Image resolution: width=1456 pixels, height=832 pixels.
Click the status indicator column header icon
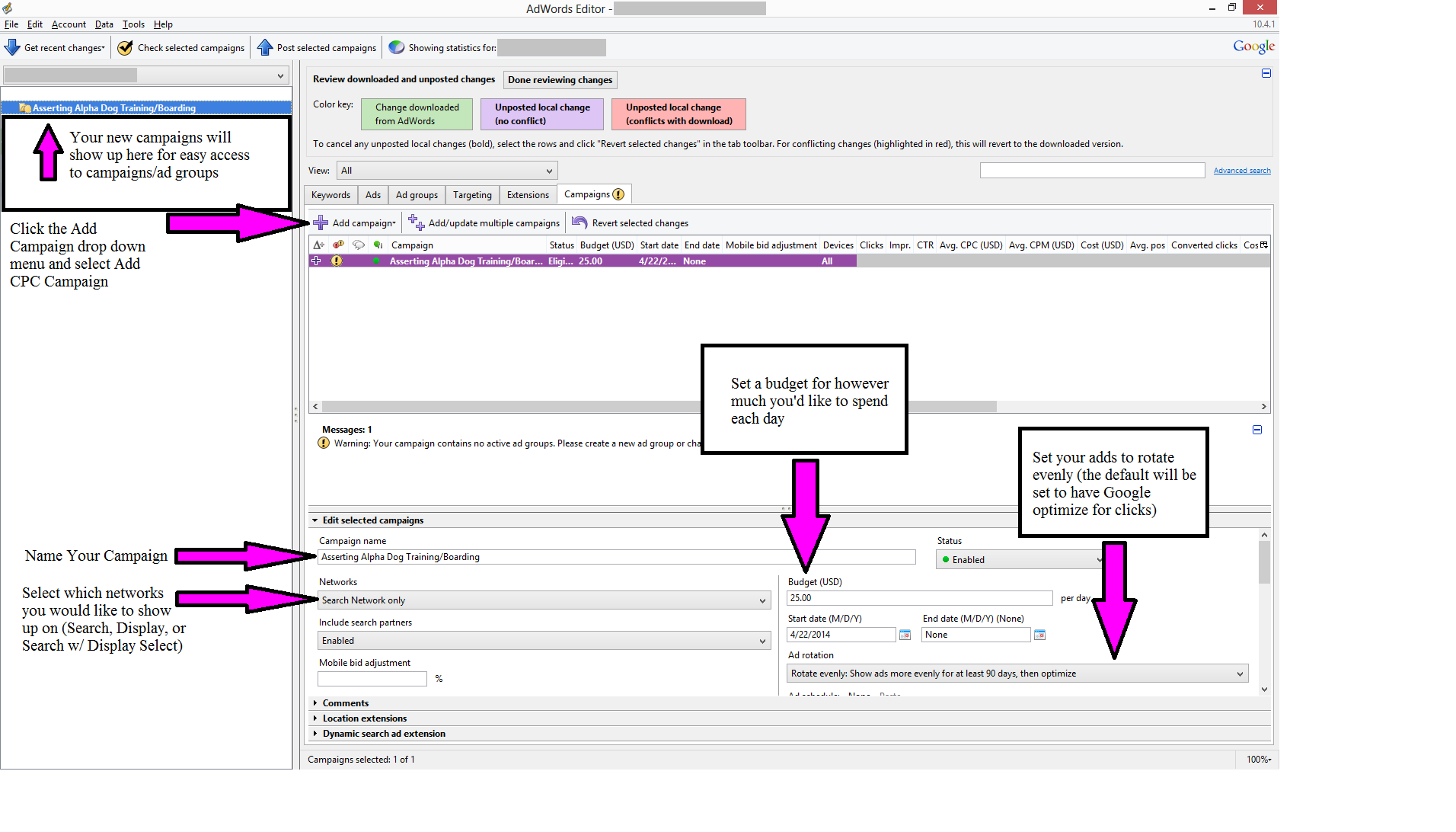[x=378, y=245]
